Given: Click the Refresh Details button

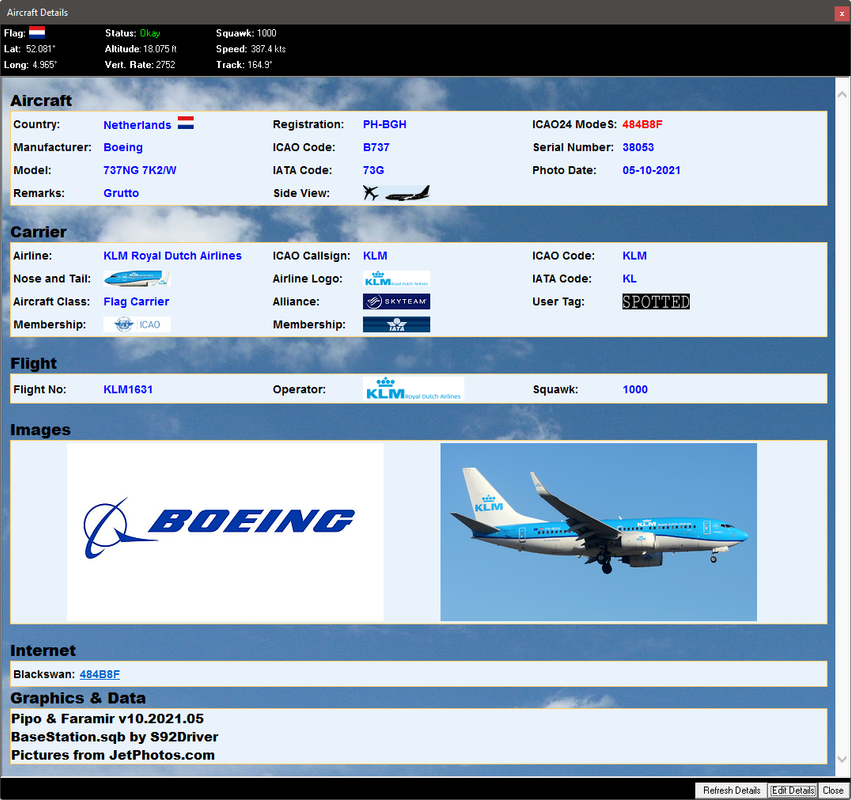Looking at the screenshot, I should click(732, 790).
